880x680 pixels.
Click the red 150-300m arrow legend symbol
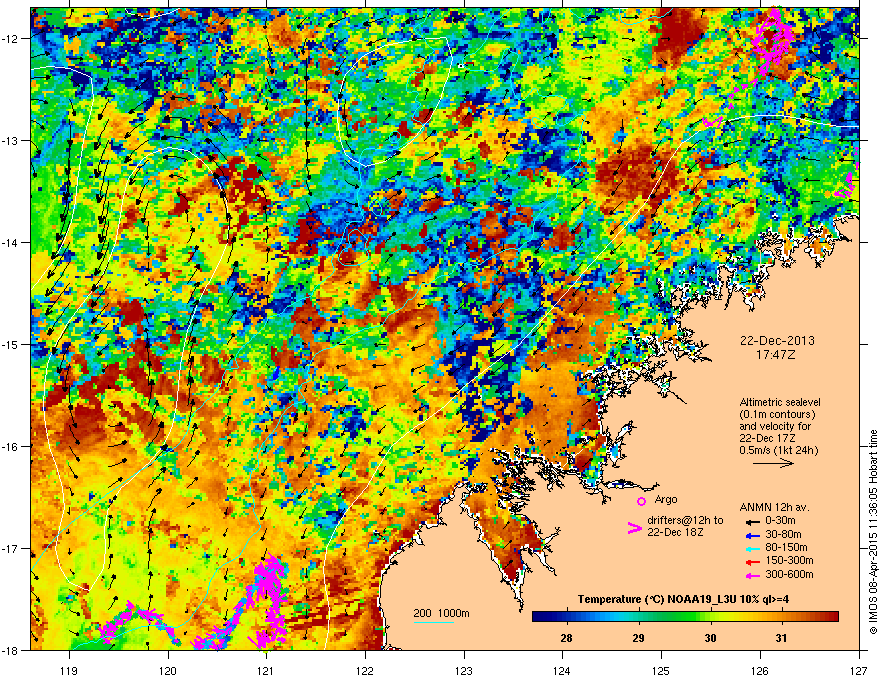point(751,561)
